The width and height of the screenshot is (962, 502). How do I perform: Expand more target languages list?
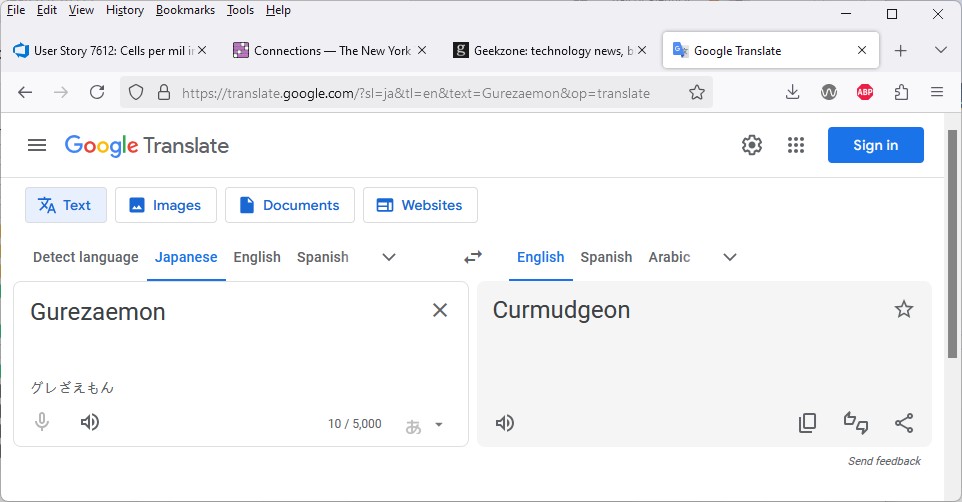point(730,257)
